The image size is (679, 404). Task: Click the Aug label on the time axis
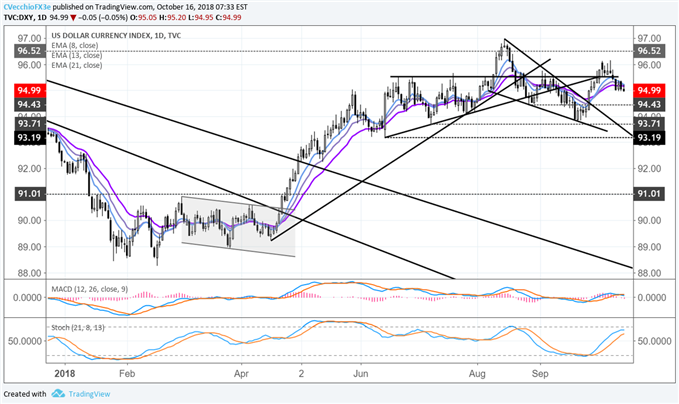pyautogui.click(x=477, y=373)
